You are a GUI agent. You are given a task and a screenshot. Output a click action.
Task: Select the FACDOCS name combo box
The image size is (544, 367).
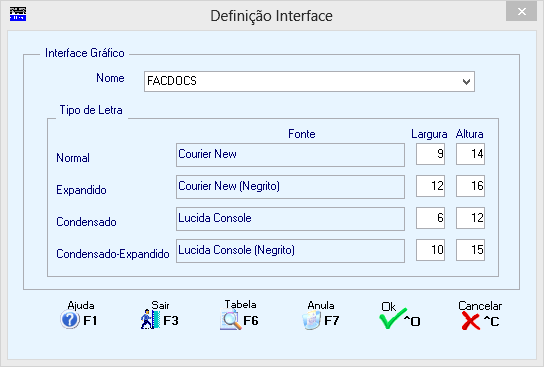[309, 82]
